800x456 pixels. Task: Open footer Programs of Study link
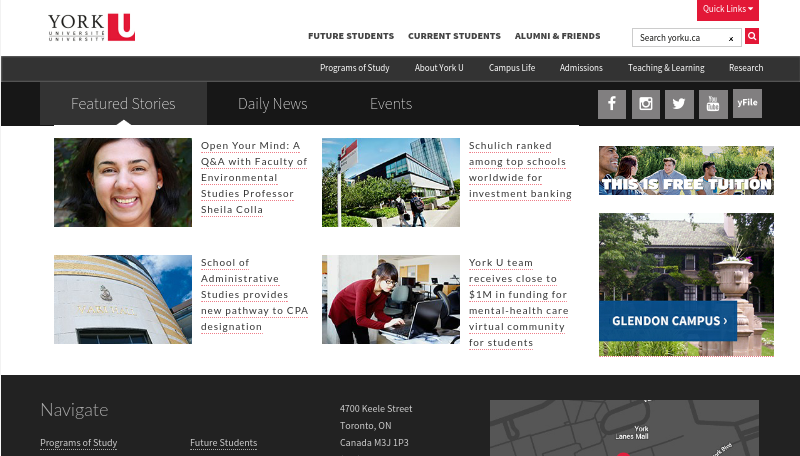coord(79,443)
